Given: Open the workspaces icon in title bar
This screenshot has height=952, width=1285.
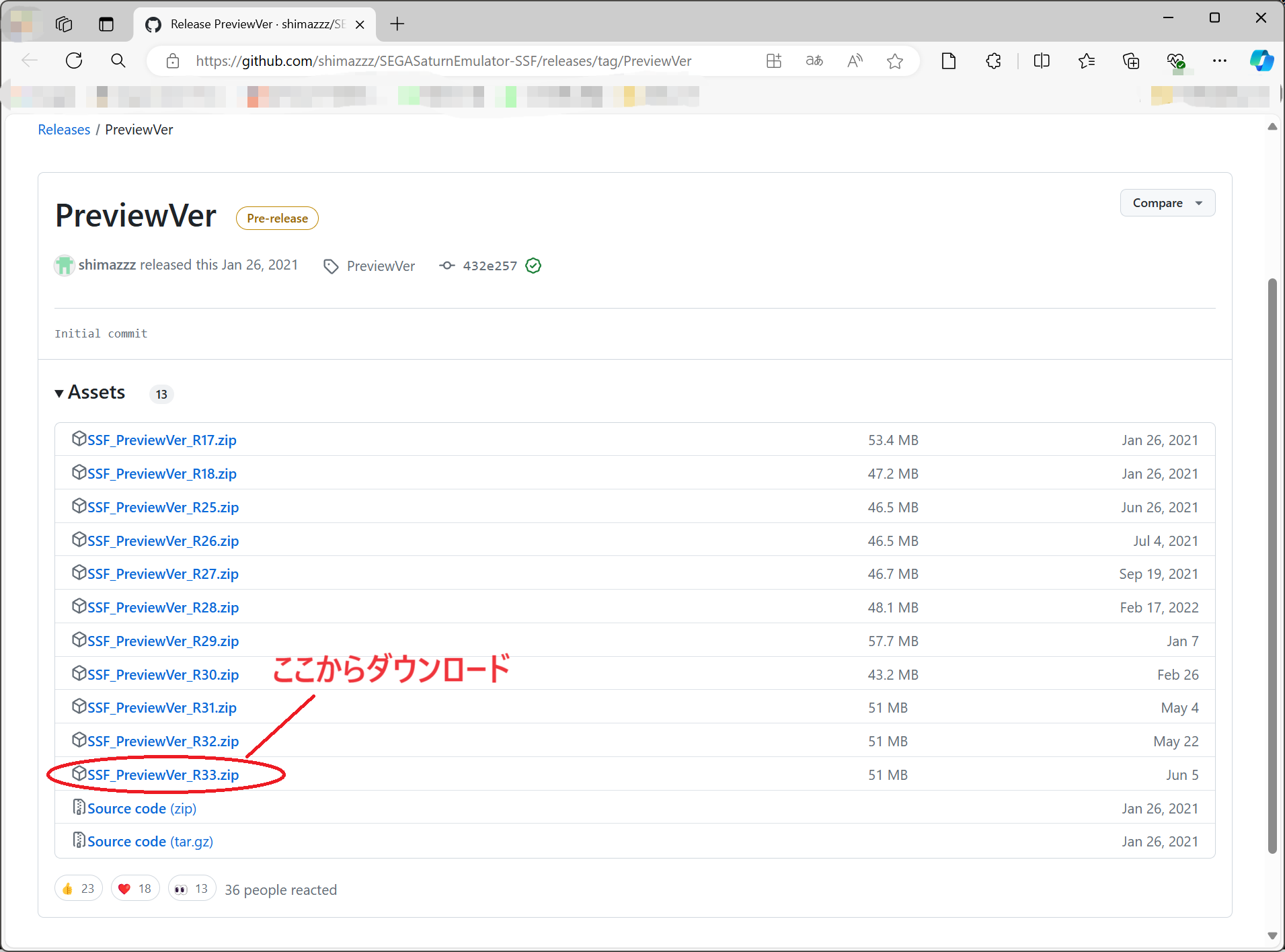Looking at the screenshot, I should point(64,24).
